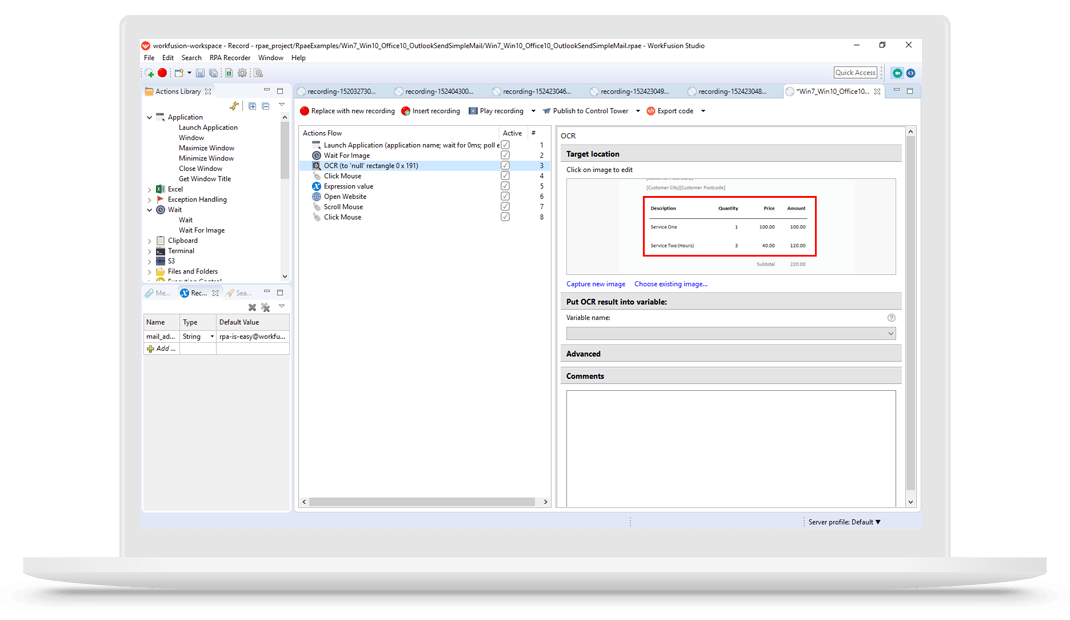Click the gear settings icon in main toolbar

tap(242, 73)
